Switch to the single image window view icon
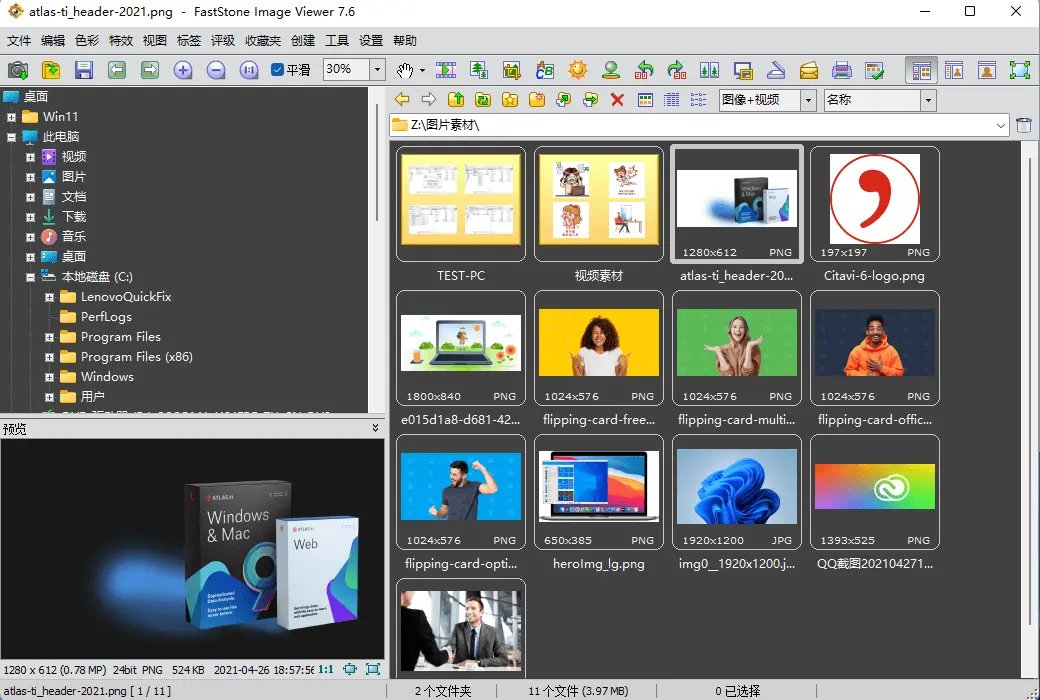 point(987,70)
